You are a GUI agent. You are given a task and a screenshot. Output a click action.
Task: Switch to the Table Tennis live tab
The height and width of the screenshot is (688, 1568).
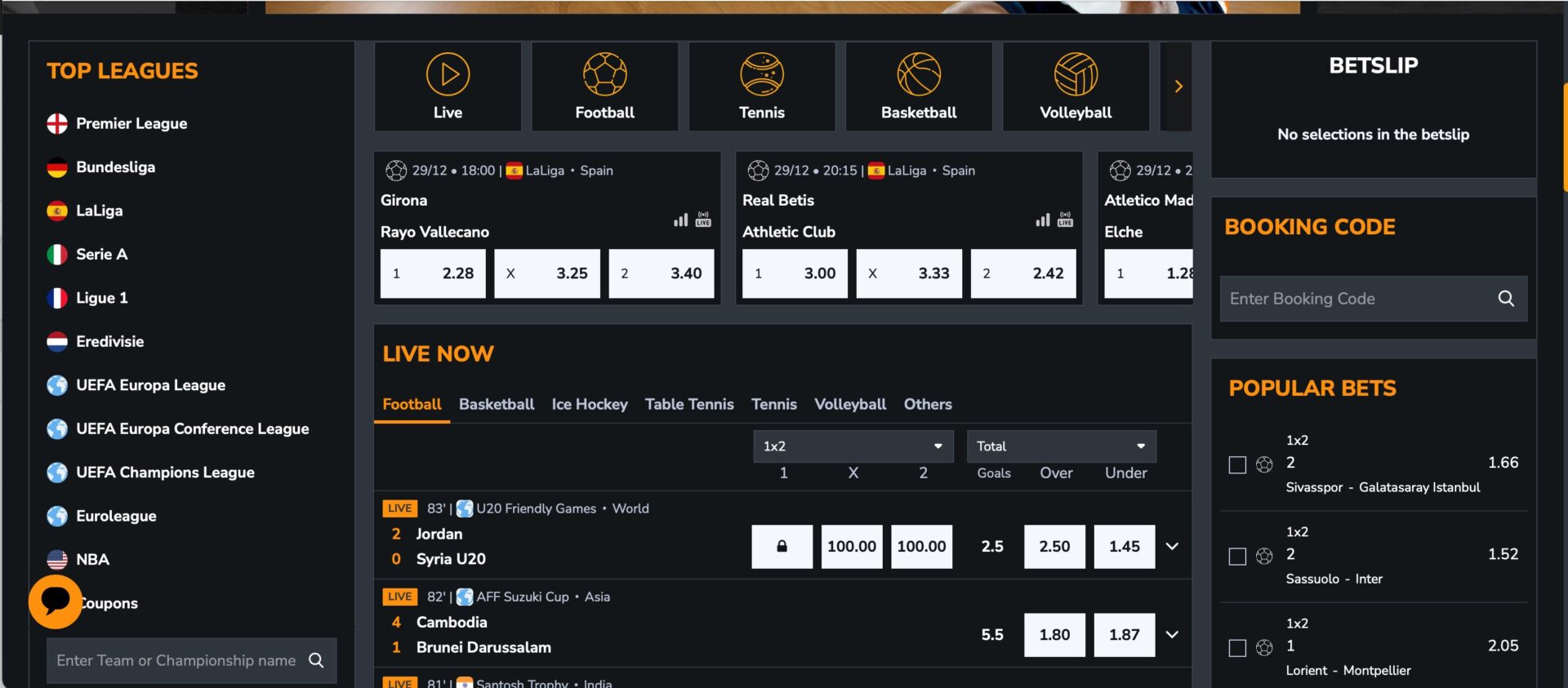pyautogui.click(x=689, y=404)
